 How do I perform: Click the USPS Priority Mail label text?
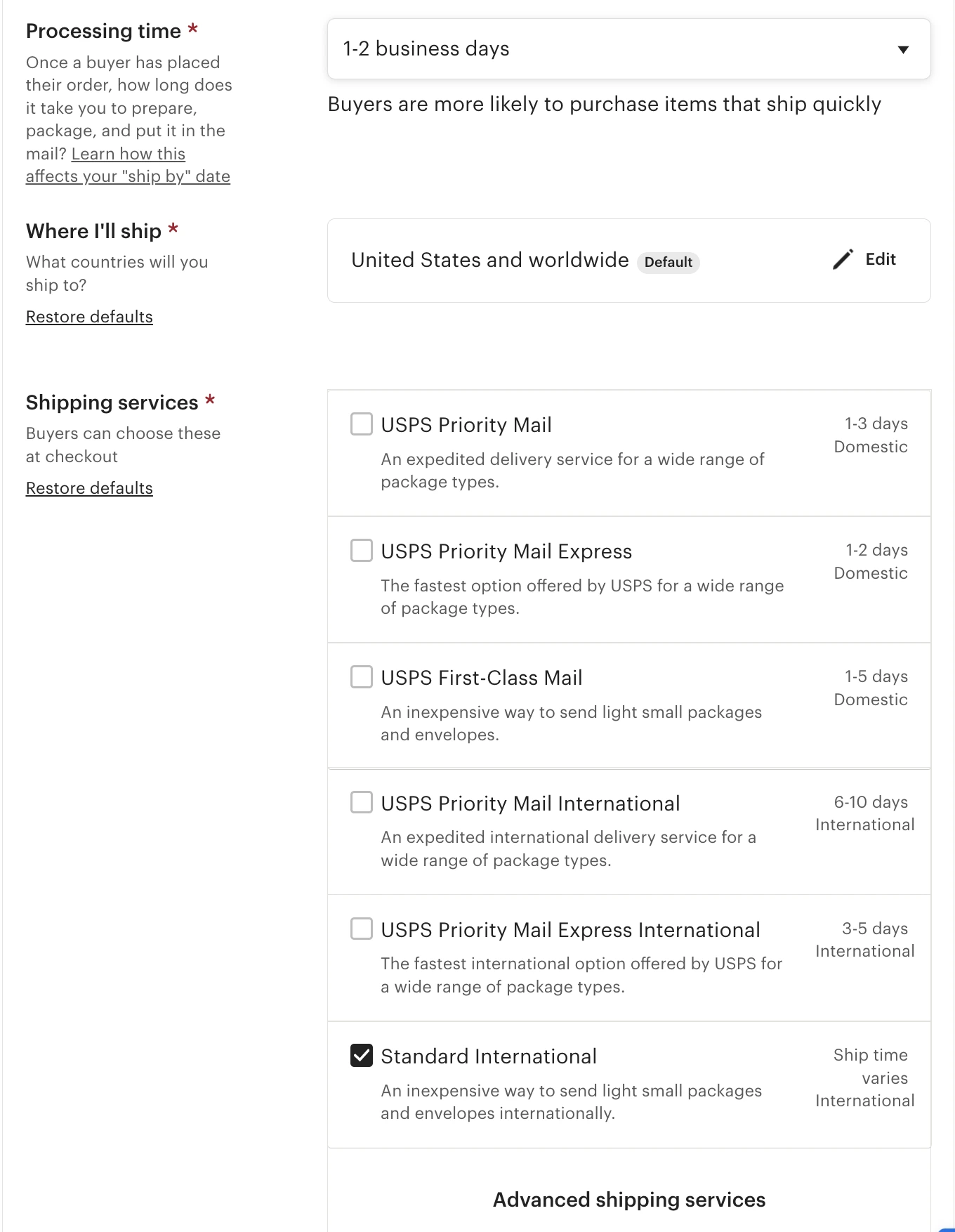[x=466, y=425]
